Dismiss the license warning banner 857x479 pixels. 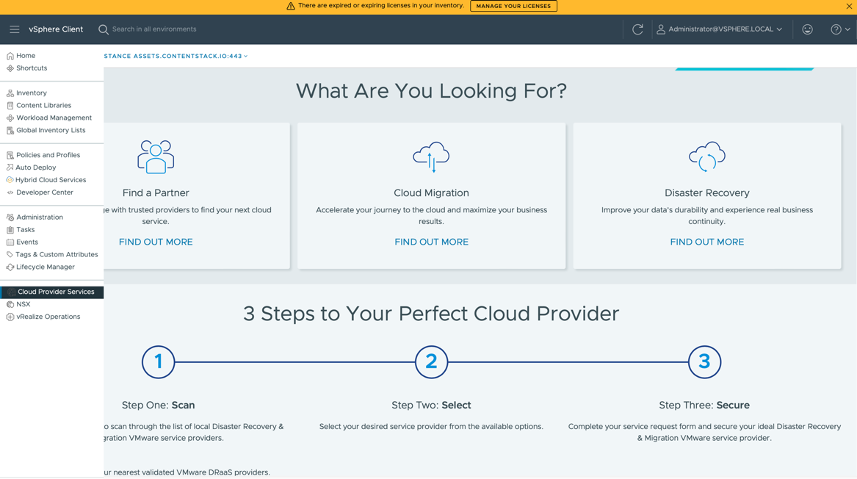tap(849, 6)
